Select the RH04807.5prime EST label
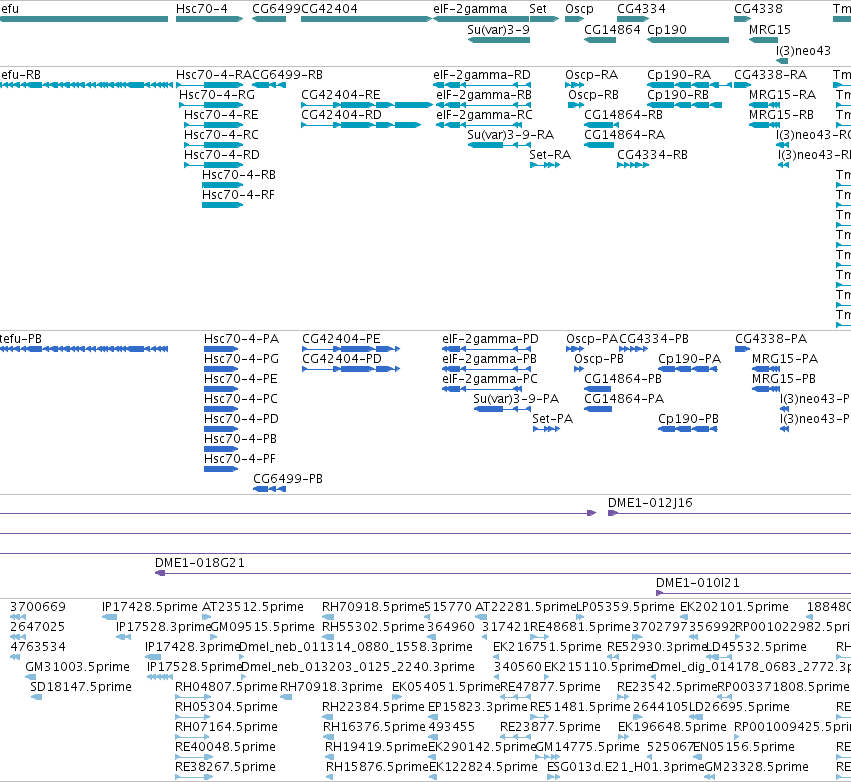 click(x=226, y=688)
